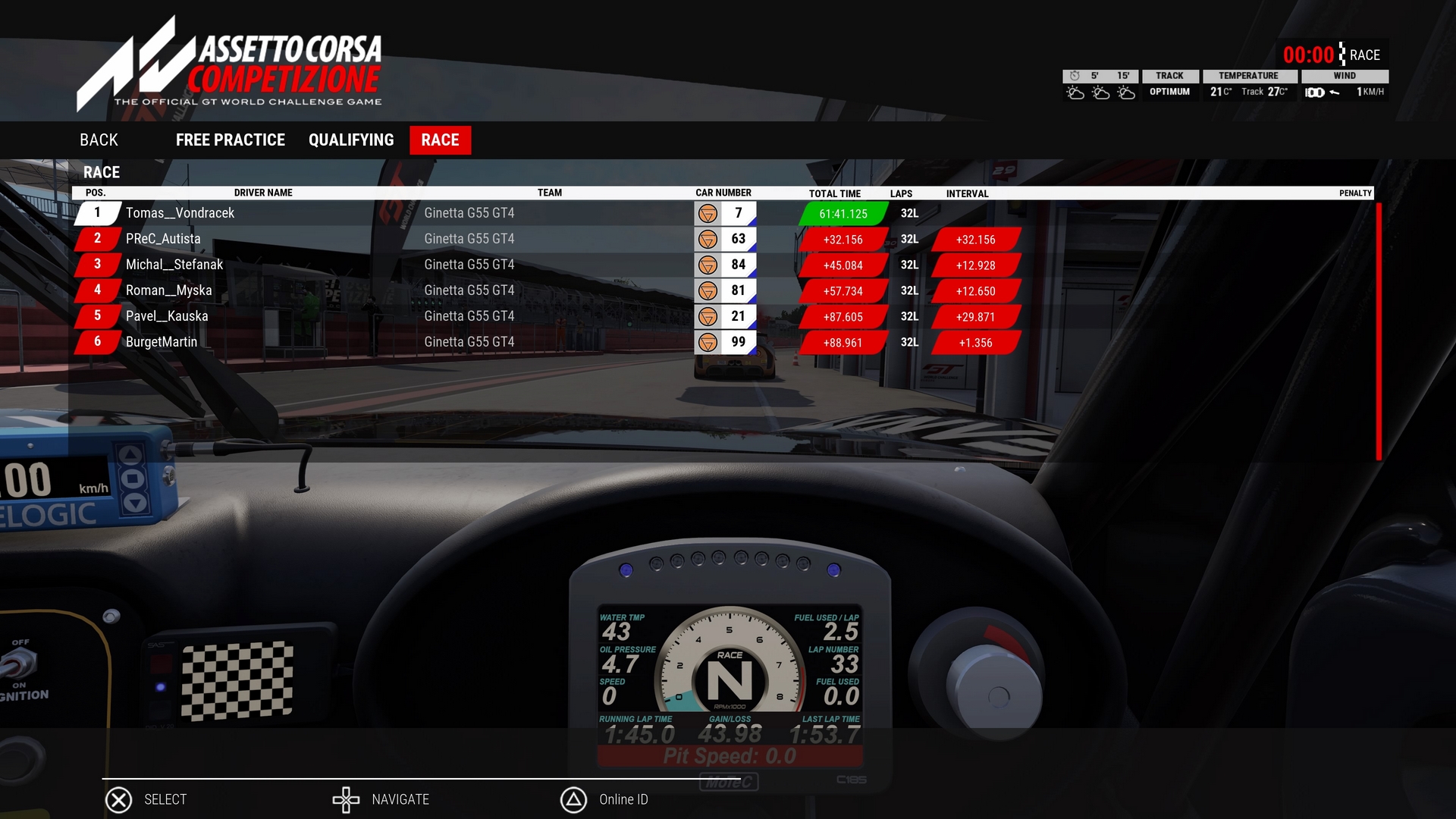The image size is (1456, 819).
Task: Click the +1.356 interval value
Action: [x=976, y=344]
